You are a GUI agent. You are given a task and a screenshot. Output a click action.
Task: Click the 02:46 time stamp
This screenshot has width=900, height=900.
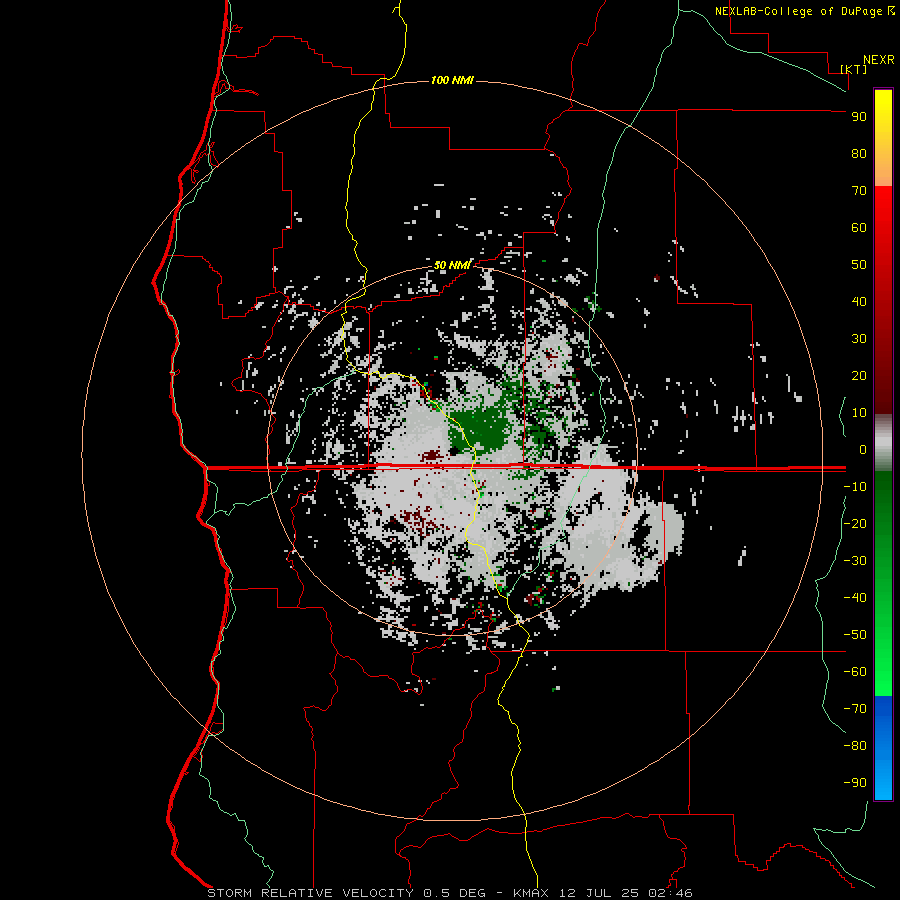pyautogui.click(x=670, y=893)
